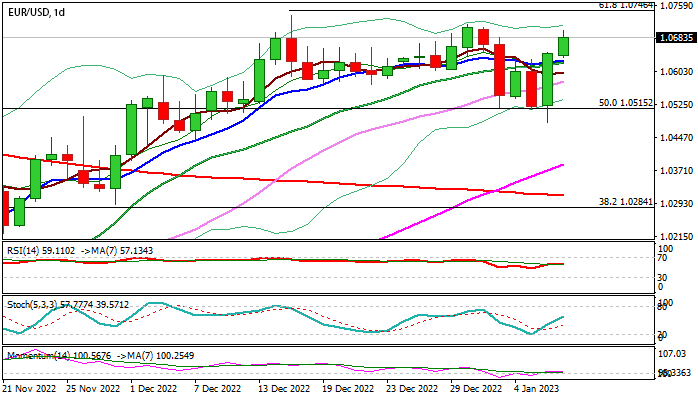Select the 50.0 1.05152 Fibonacci label
Viewport: 698px width, 398px height.
click(625, 103)
